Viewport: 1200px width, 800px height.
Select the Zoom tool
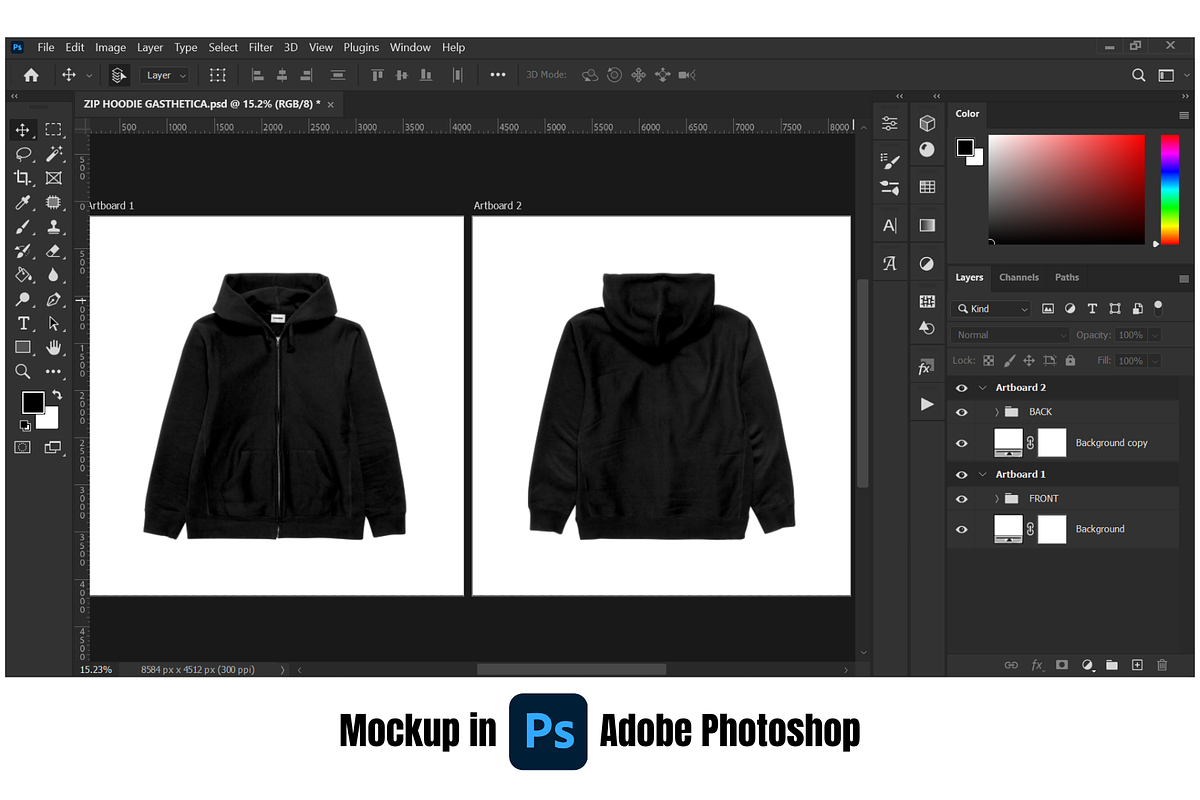pyautogui.click(x=23, y=371)
